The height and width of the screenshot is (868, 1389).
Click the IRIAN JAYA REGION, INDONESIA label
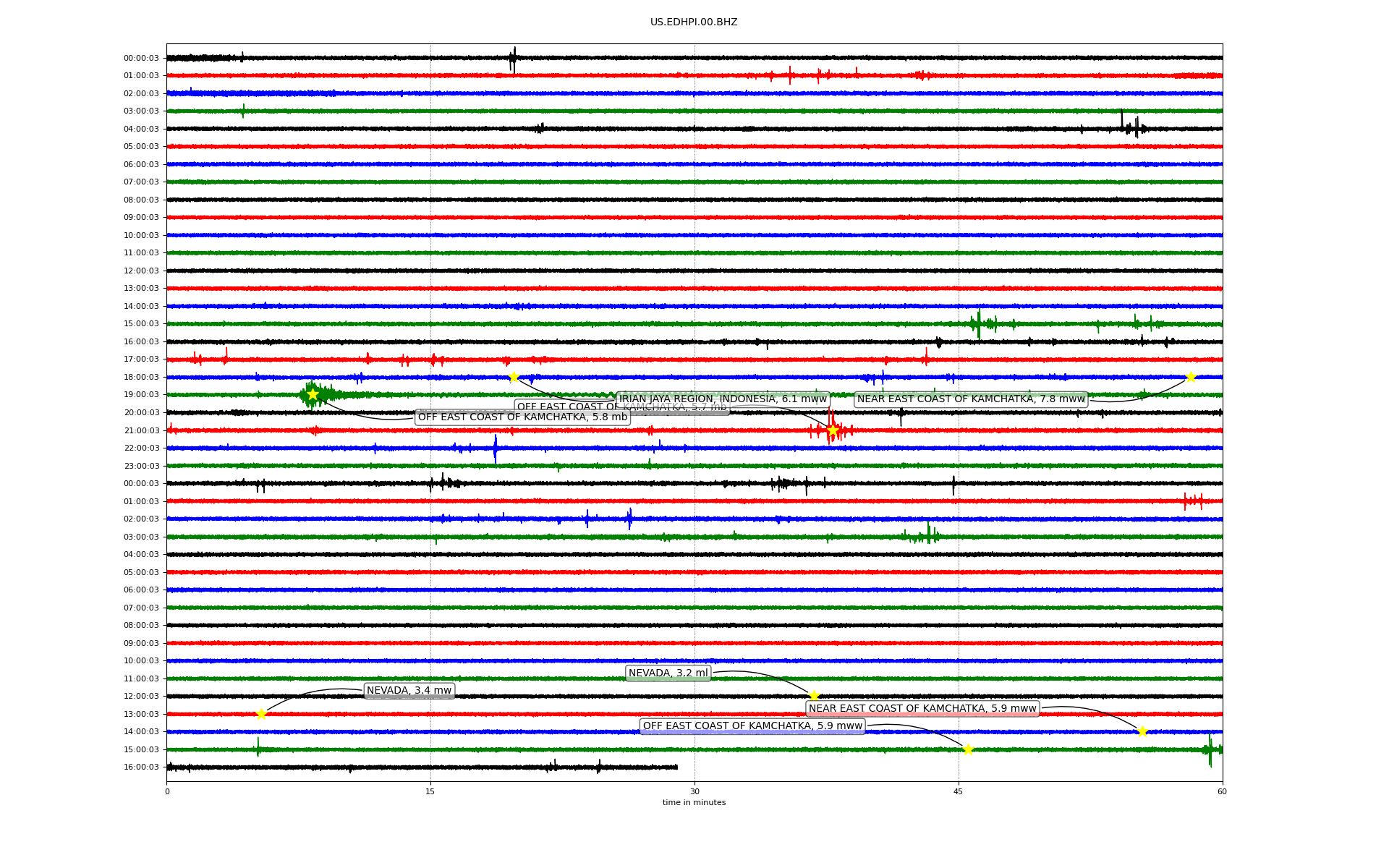(x=723, y=399)
